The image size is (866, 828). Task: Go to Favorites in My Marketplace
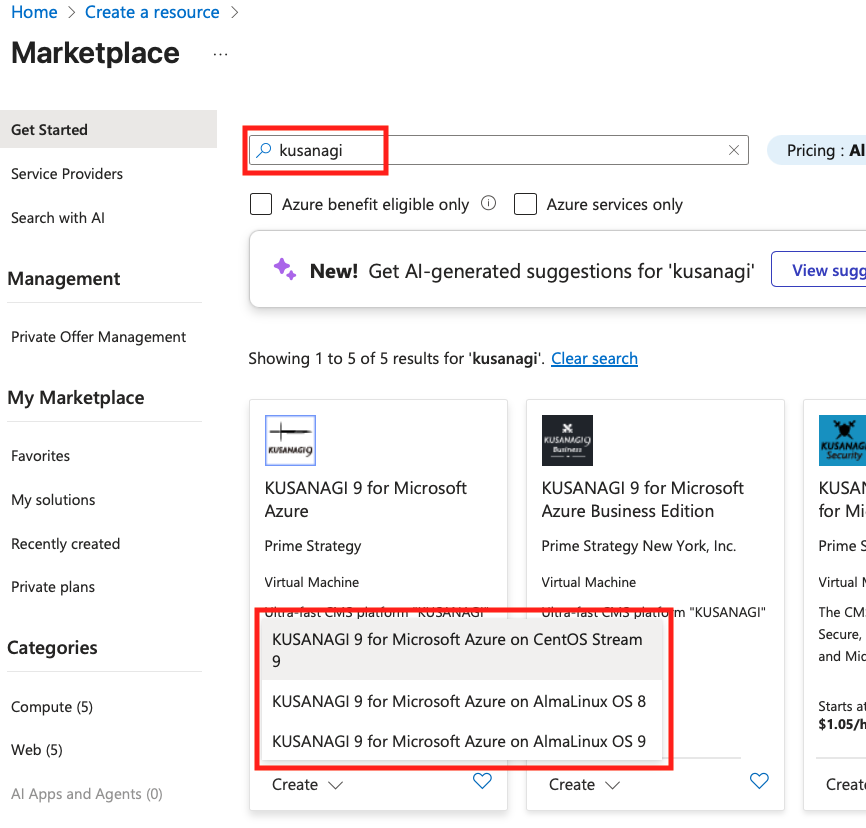point(40,456)
